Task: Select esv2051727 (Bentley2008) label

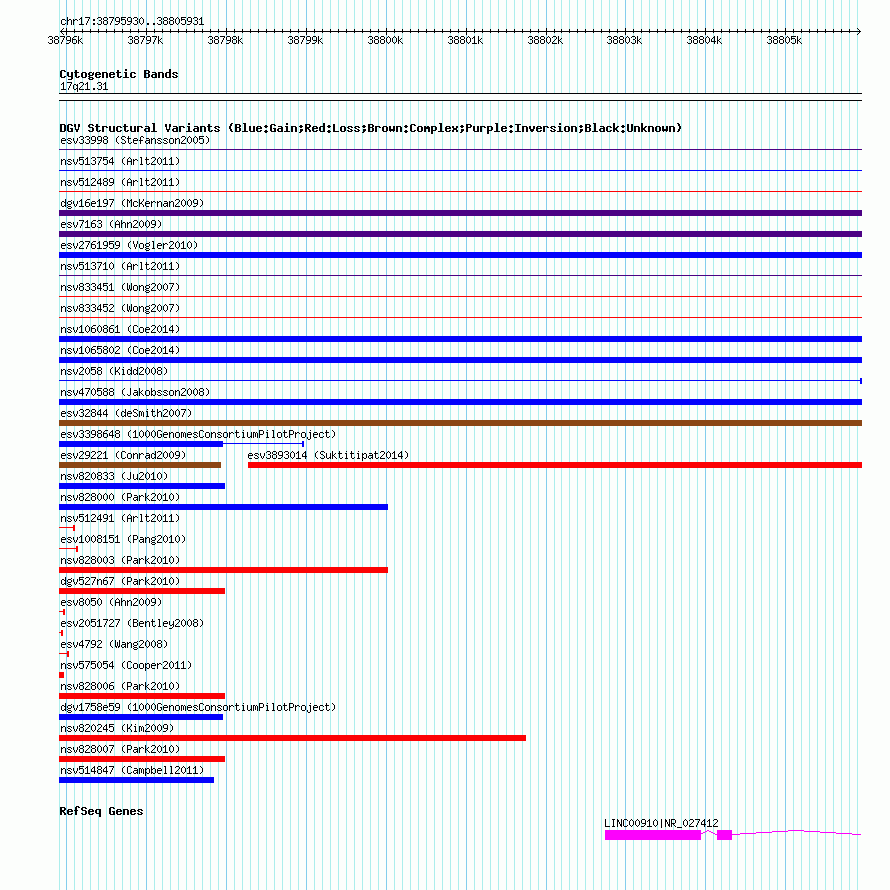Action: (132, 623)
